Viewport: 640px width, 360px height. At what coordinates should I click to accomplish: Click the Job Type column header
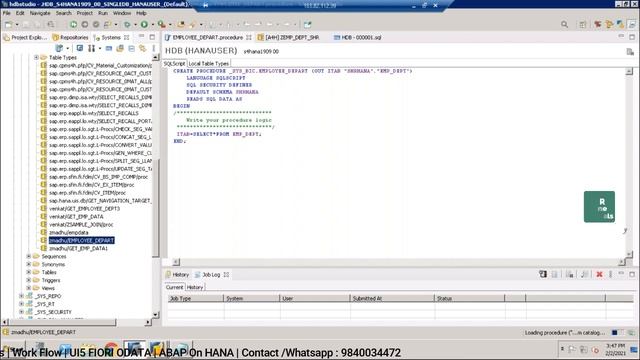pos(195,298)
